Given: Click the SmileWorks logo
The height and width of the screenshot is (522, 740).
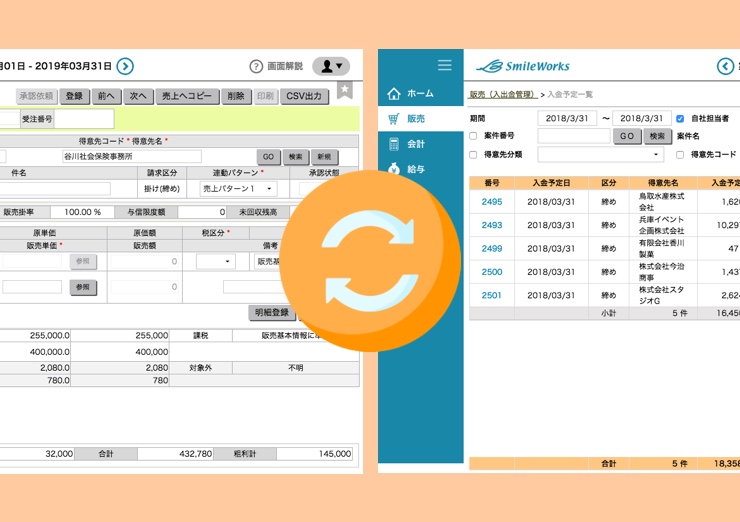Looking at the screenshot, I should tap(523, 66).
